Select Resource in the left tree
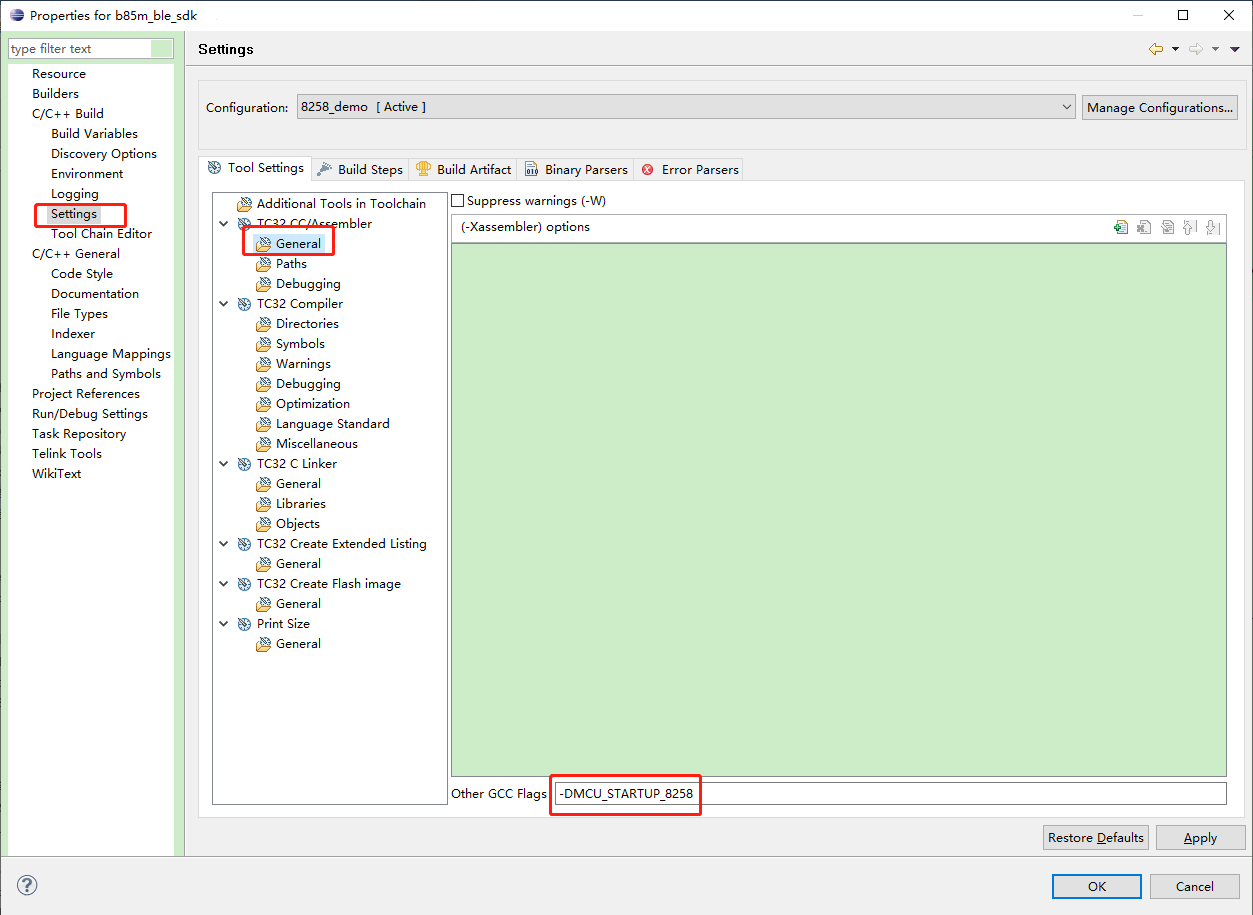 click(59, 73)
